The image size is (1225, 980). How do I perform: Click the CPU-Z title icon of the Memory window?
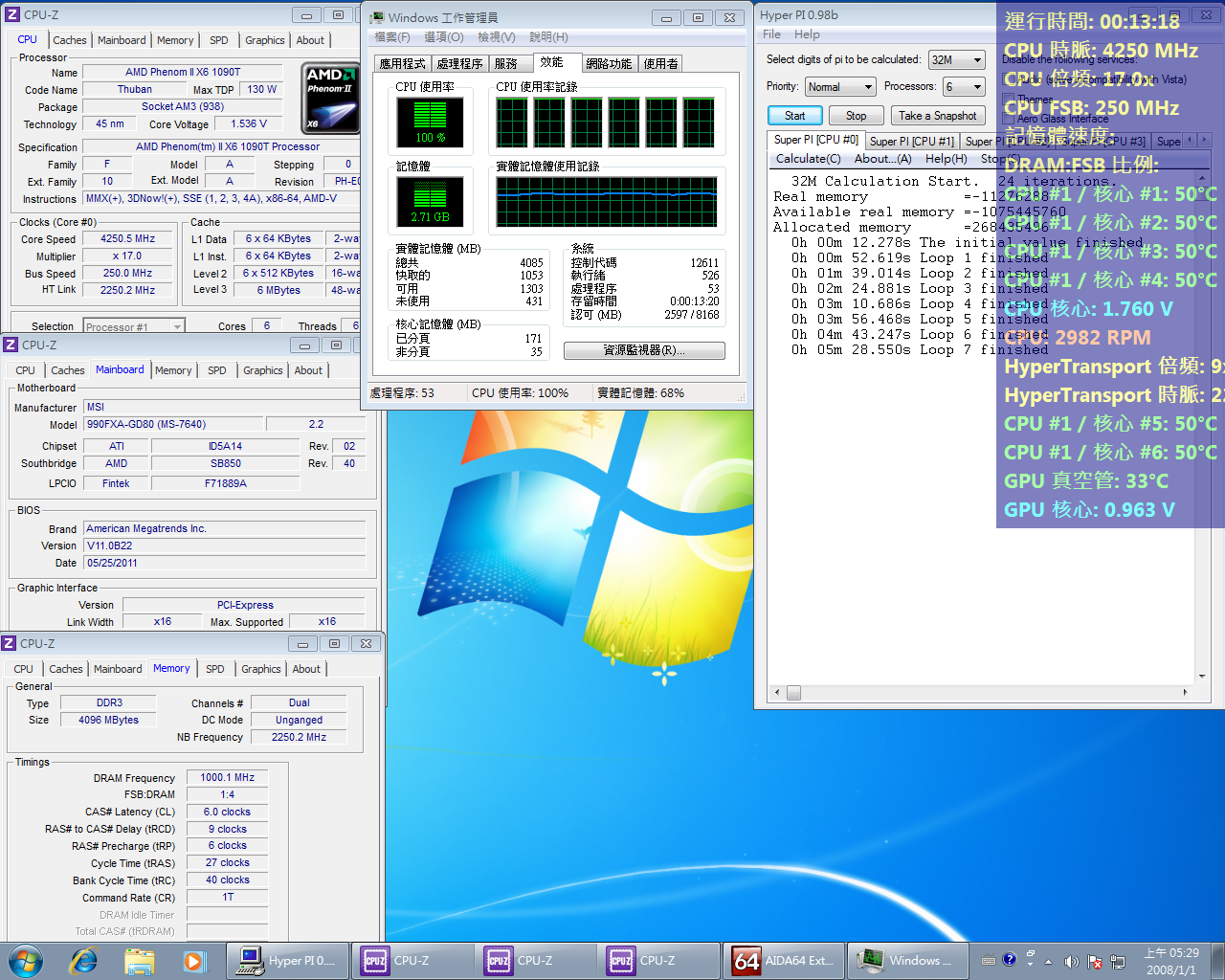coord(10,644)
